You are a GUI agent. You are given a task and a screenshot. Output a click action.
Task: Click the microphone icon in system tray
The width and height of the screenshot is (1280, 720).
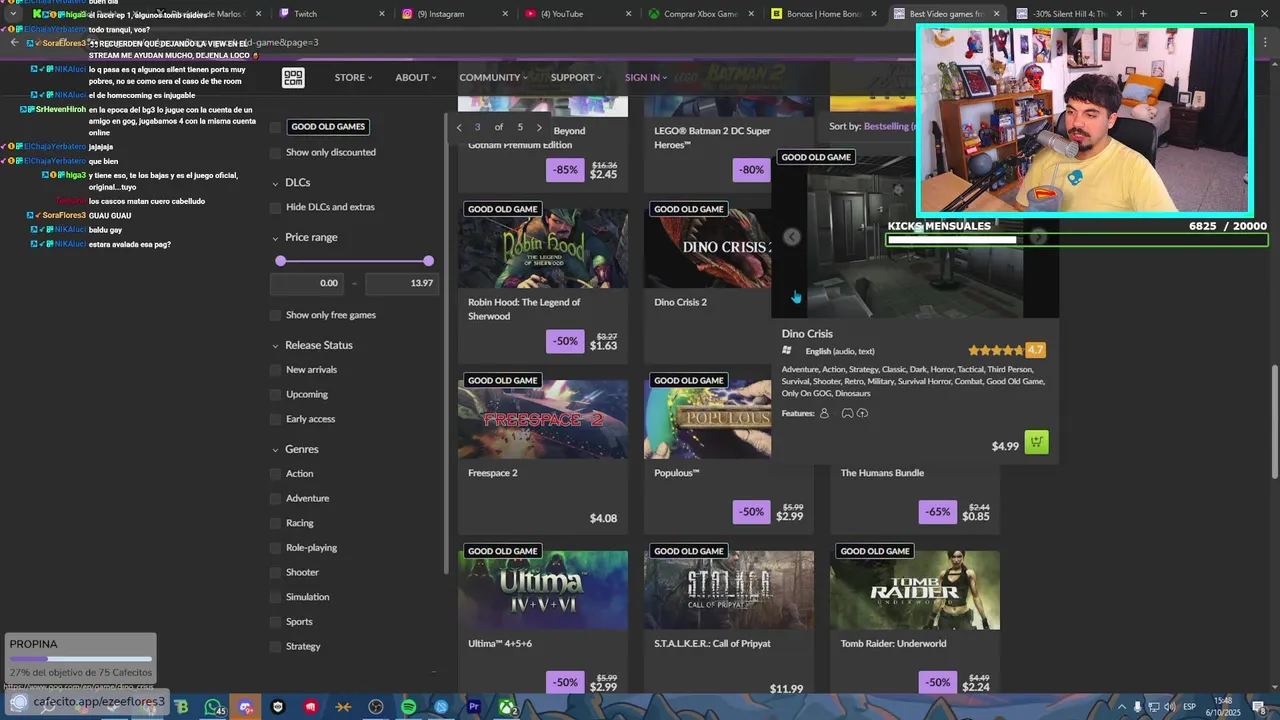click(1138, 707)
